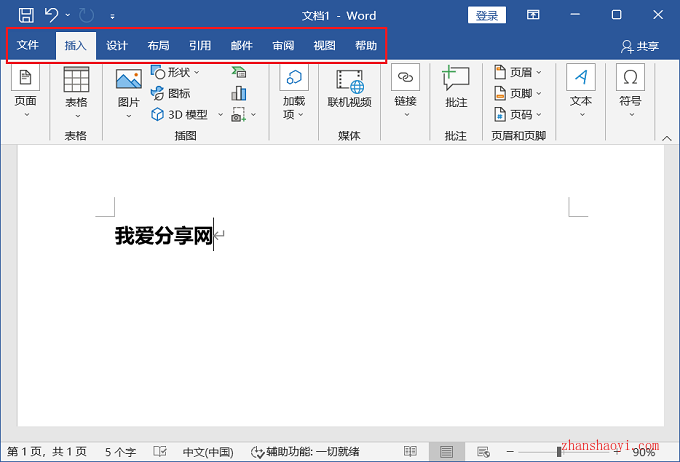Click the zoom slider handle
Screen dimensions: 680x462
(559, 452)
